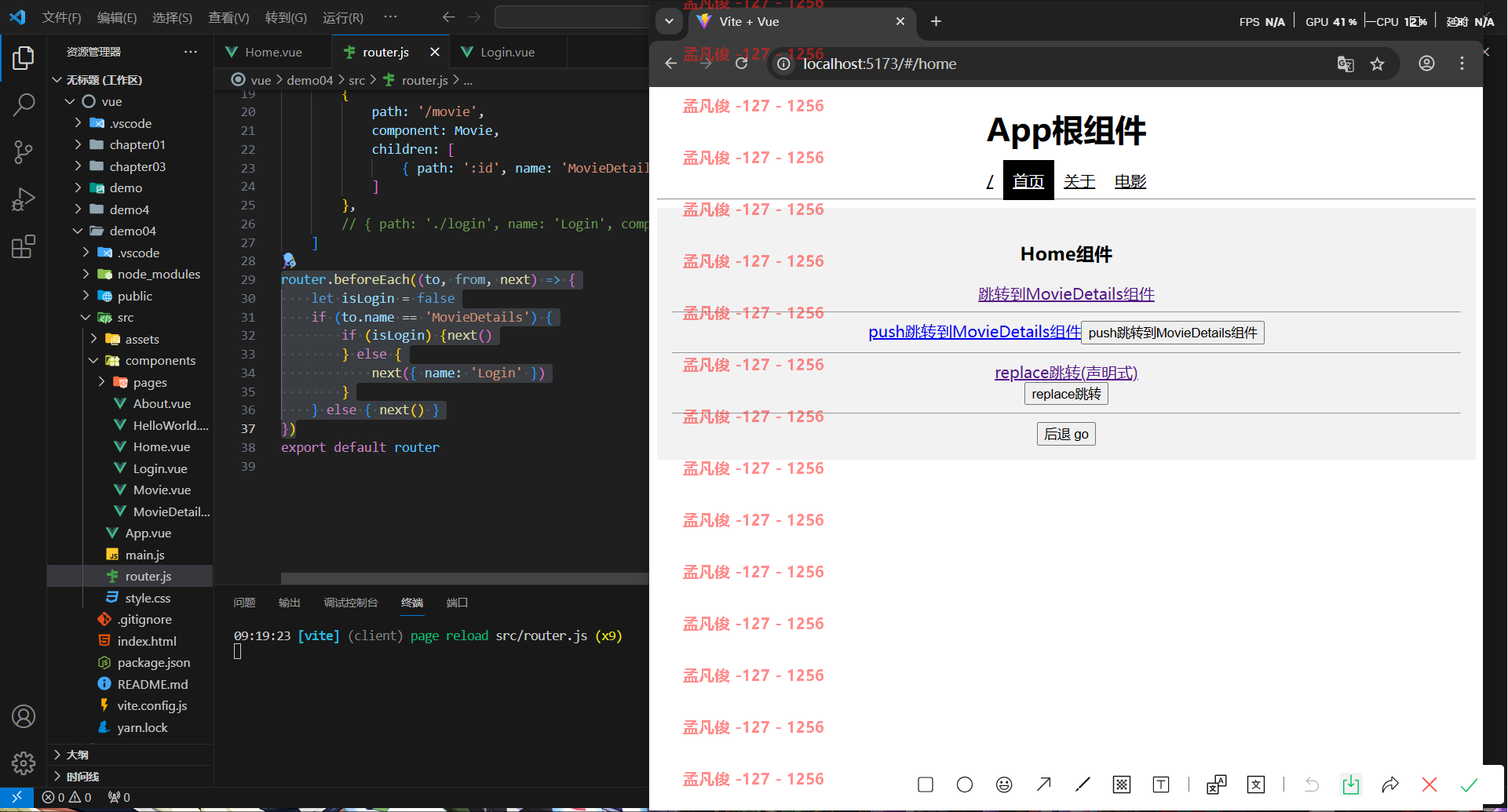Expand the 时间线 timeline section
This screenshot has width=1508, height=812.
[x=82, y=777]
